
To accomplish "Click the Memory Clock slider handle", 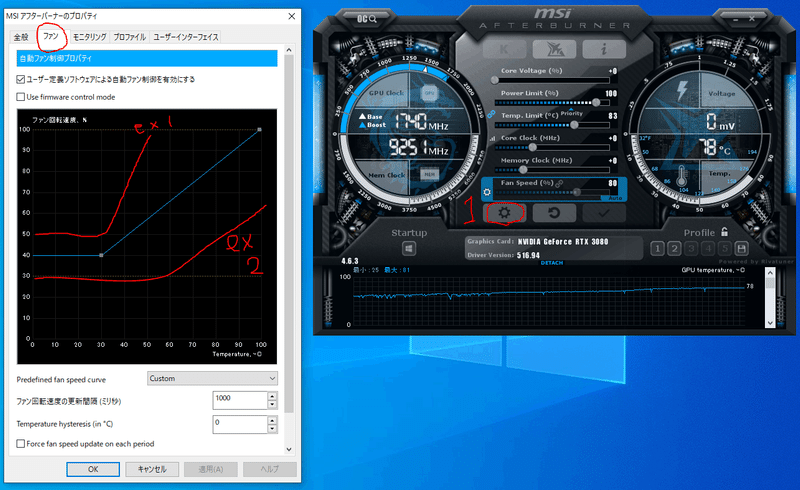I will click(x=522, y=170).
